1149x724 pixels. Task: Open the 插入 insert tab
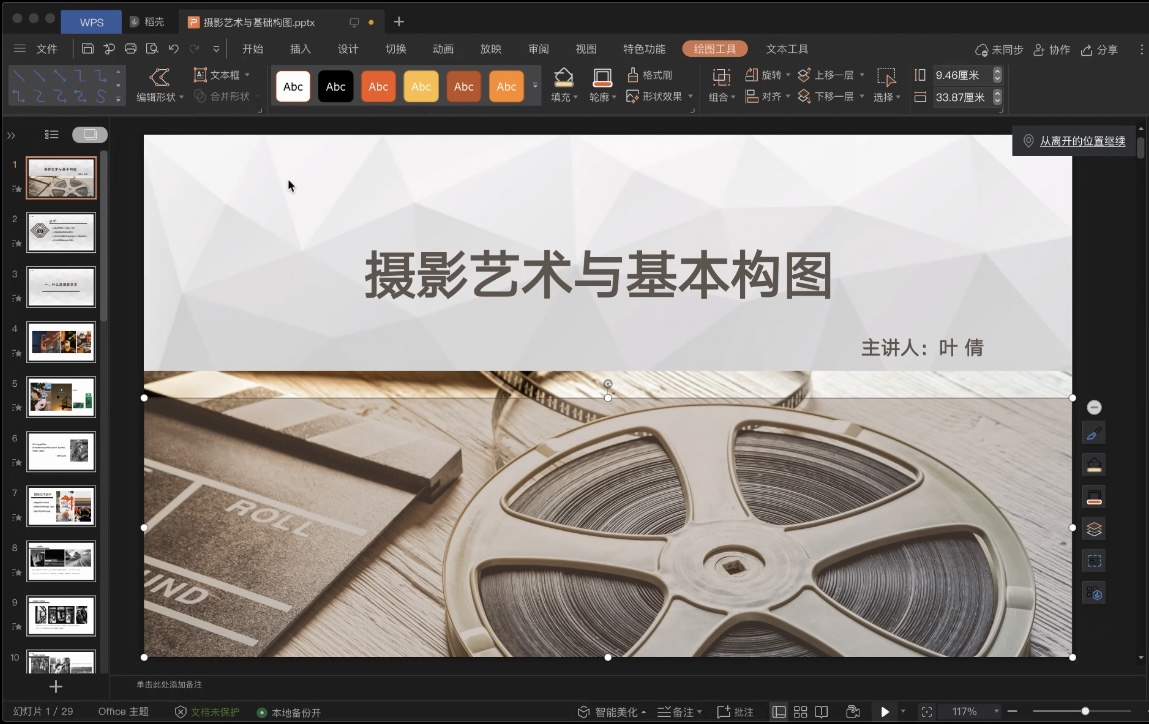click(x=300, y=49)
